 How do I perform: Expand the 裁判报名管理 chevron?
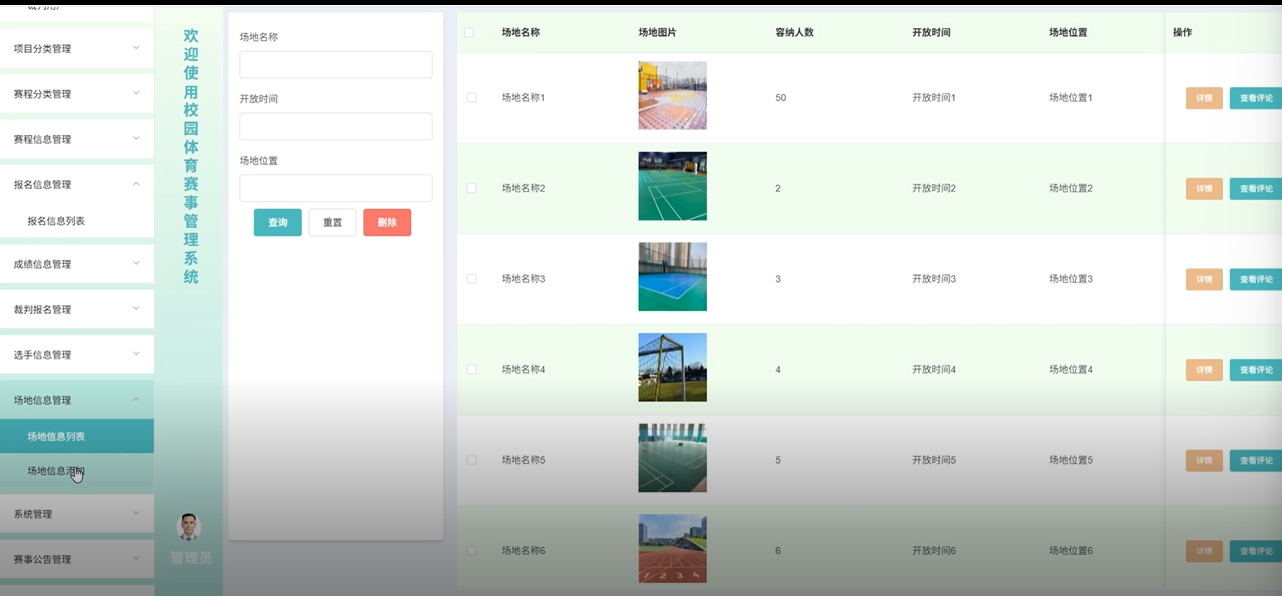[137, 309]
